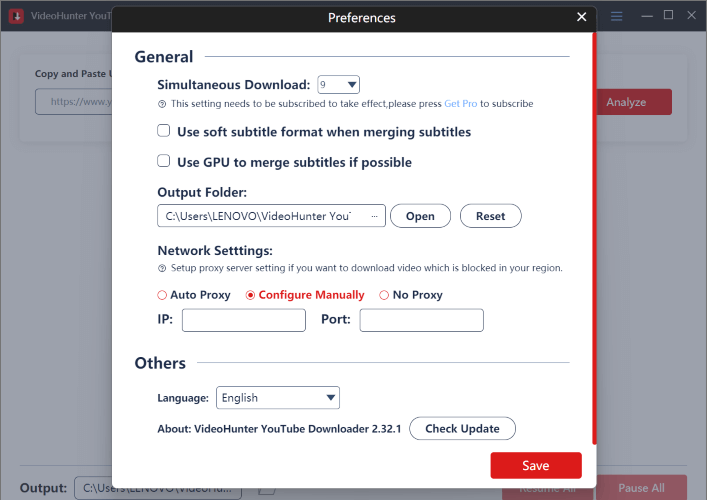Click the About VideoHunter YouTube Downloader 2.32.1 text
Image resolution: width=707 pixels, height=500 pixels.
pos(279,429)
